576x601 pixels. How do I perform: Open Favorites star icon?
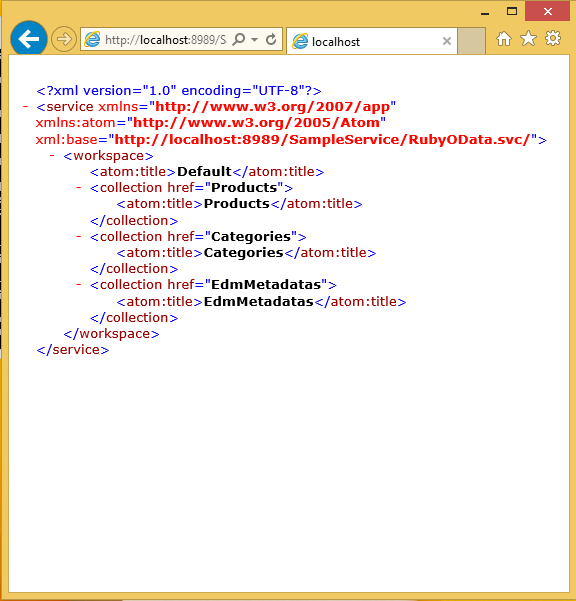pos(528,39)
